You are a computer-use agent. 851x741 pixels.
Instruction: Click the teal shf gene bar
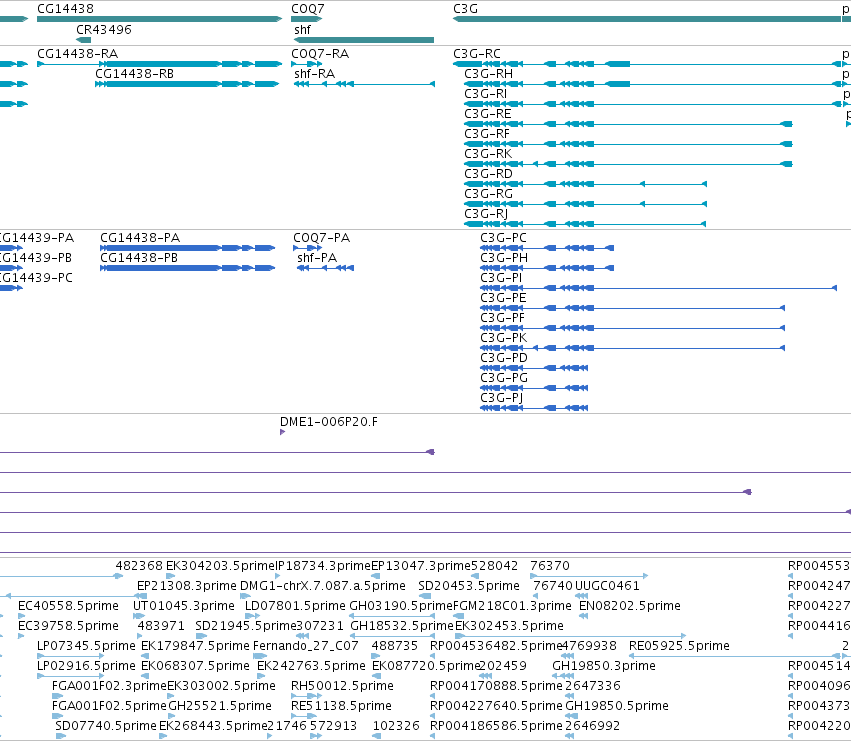click(364, 40)
